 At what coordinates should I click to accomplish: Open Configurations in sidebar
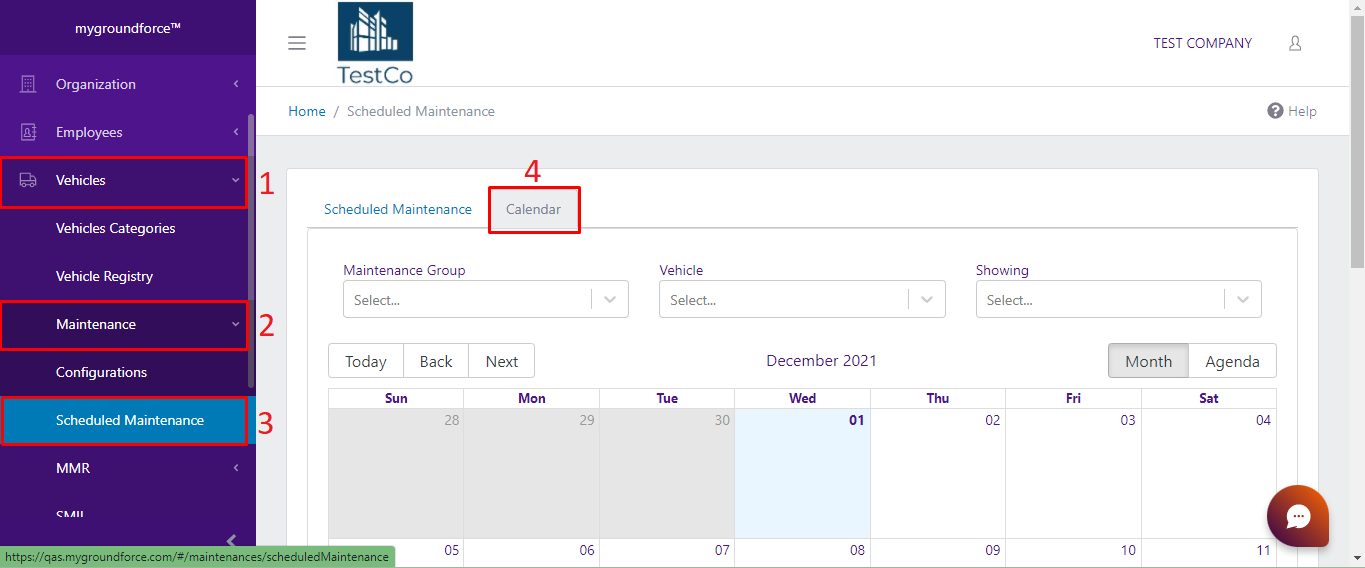[x=102, y=372]
